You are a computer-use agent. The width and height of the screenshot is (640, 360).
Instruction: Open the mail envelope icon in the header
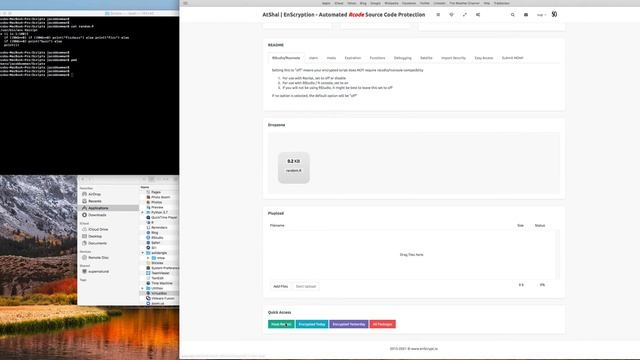click(x=526, y=15)
